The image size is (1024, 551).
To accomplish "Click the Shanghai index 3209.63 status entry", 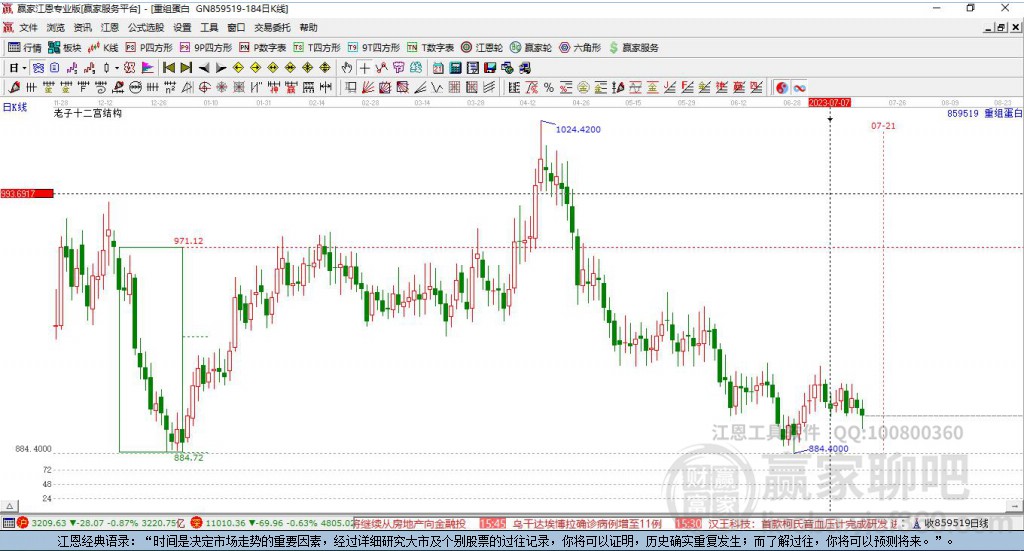I will pyautogui.click(x=101, y=523).
